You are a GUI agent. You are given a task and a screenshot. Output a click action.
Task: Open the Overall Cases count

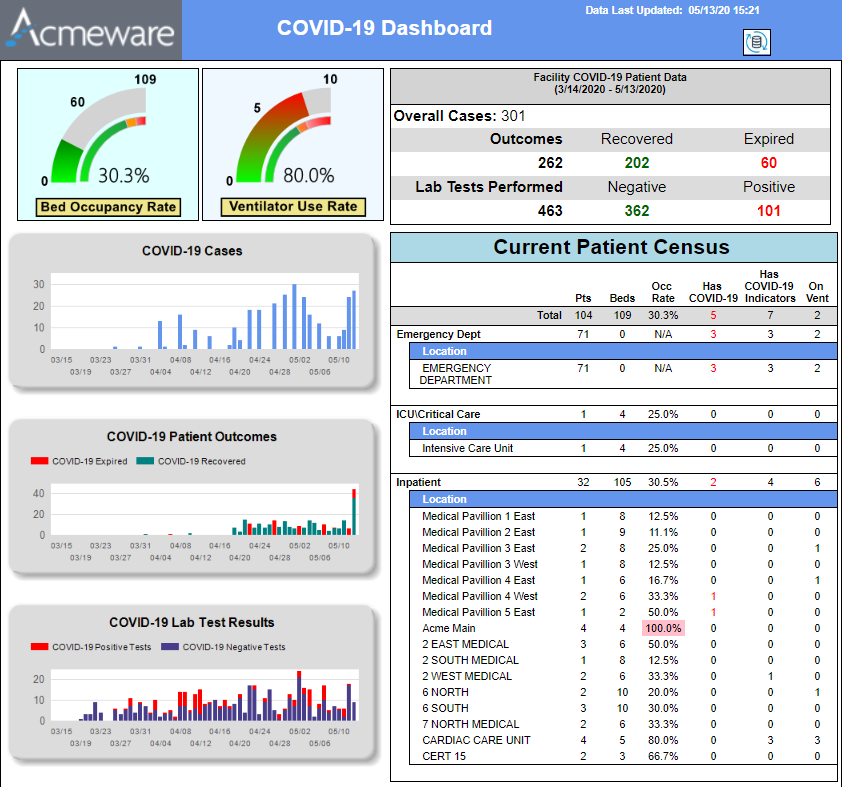pos(460,115)
